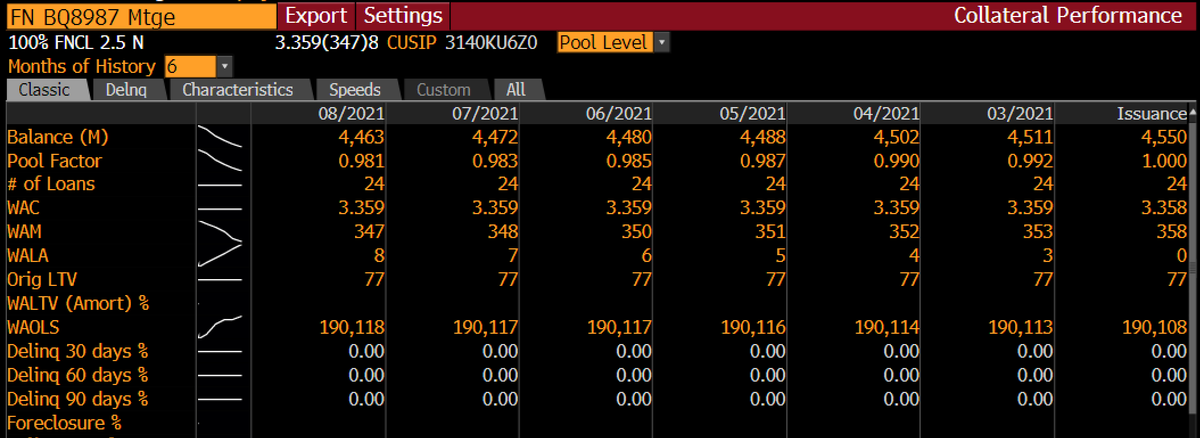Image resolution: width=1200 pixels, height=438 pixels.
Task: Click the Delinq 60 days % sparkline
Action: [220, 375]
